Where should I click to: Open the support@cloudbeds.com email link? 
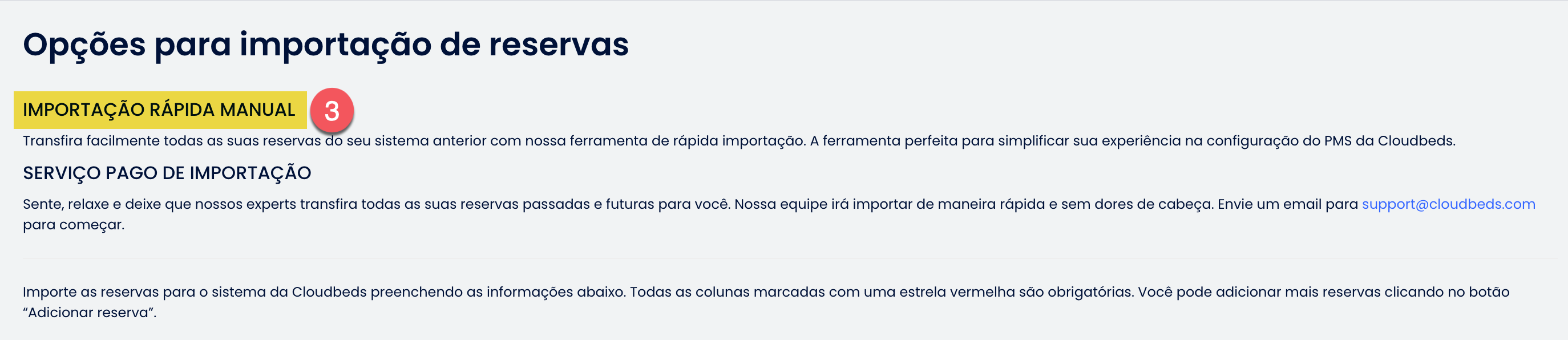click(x=1448, y=204)
